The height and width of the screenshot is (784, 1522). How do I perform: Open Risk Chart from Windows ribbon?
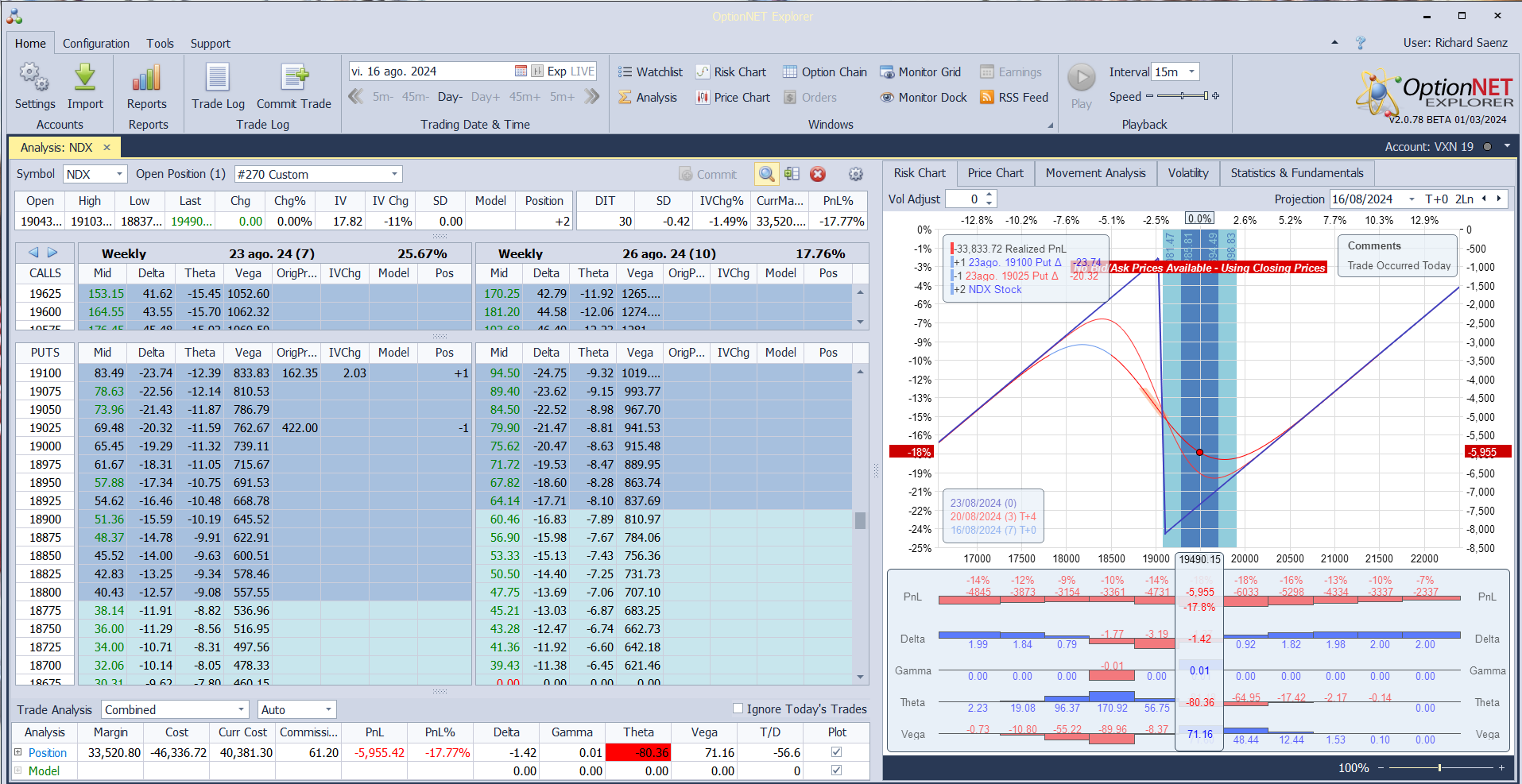pos(731,72)
